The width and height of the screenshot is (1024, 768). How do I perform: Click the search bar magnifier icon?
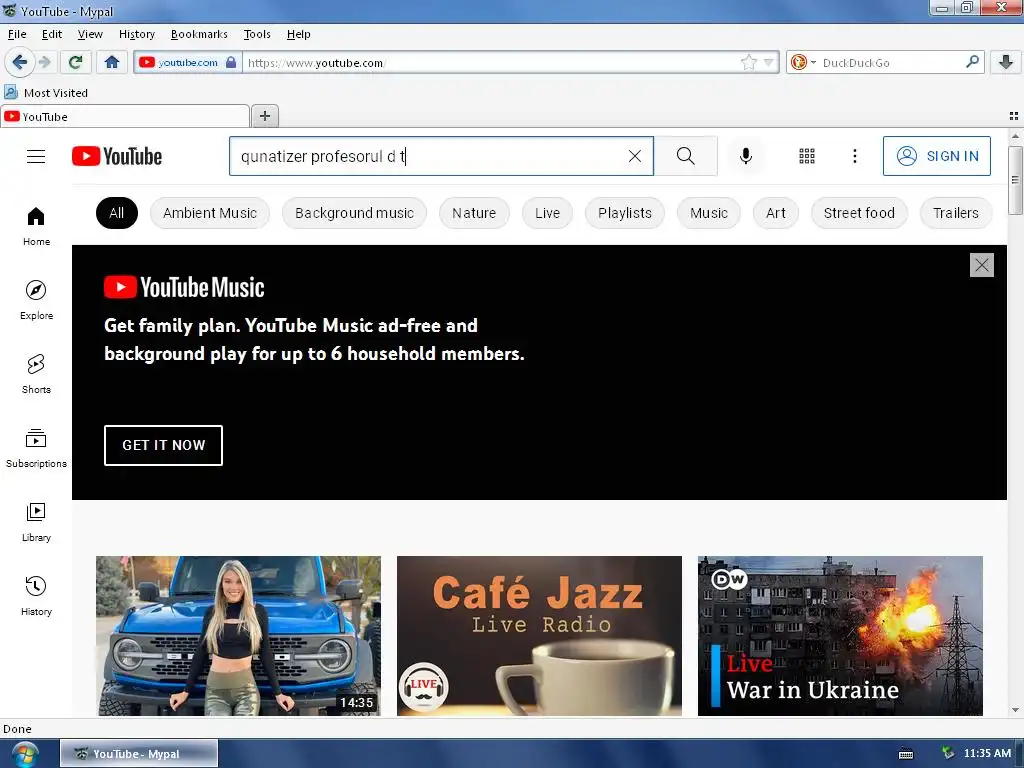pyautogui.click(x=972, y=62)
